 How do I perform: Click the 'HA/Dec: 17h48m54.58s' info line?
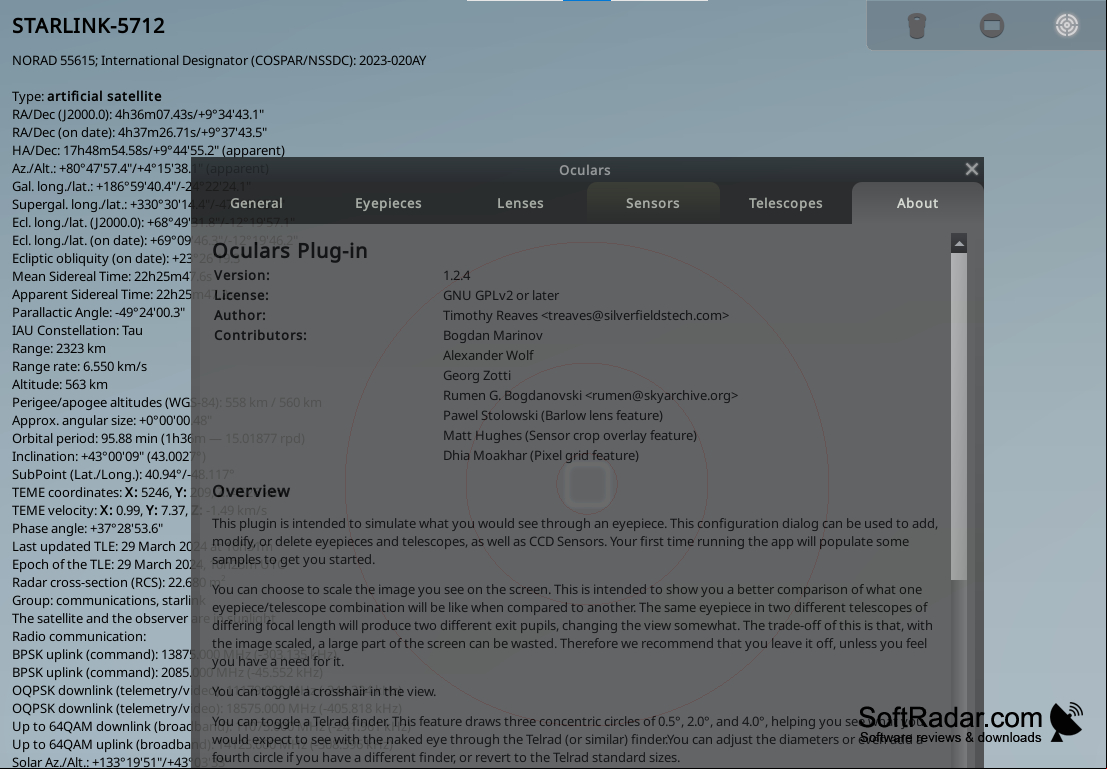[x=148, y=150]
